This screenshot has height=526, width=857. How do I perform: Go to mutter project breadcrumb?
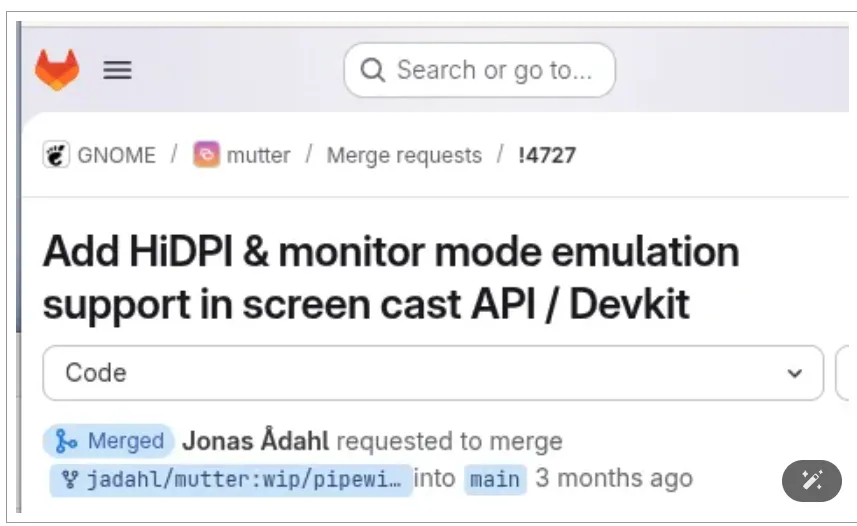click(258, 155)
